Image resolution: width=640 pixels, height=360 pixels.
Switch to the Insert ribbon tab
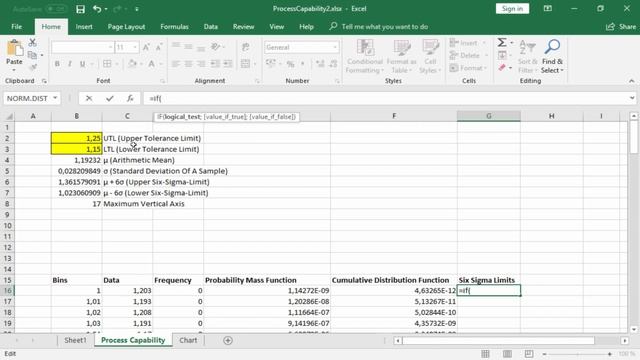84,27
